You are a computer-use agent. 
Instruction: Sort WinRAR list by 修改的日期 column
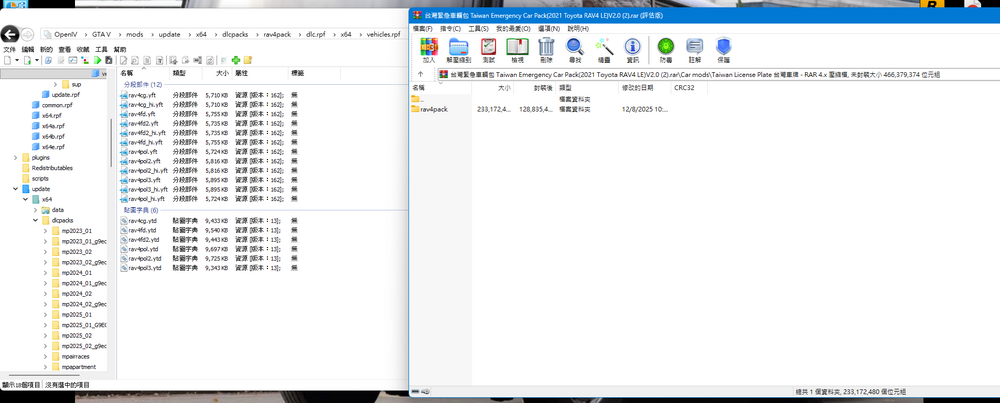pos(645,87)
